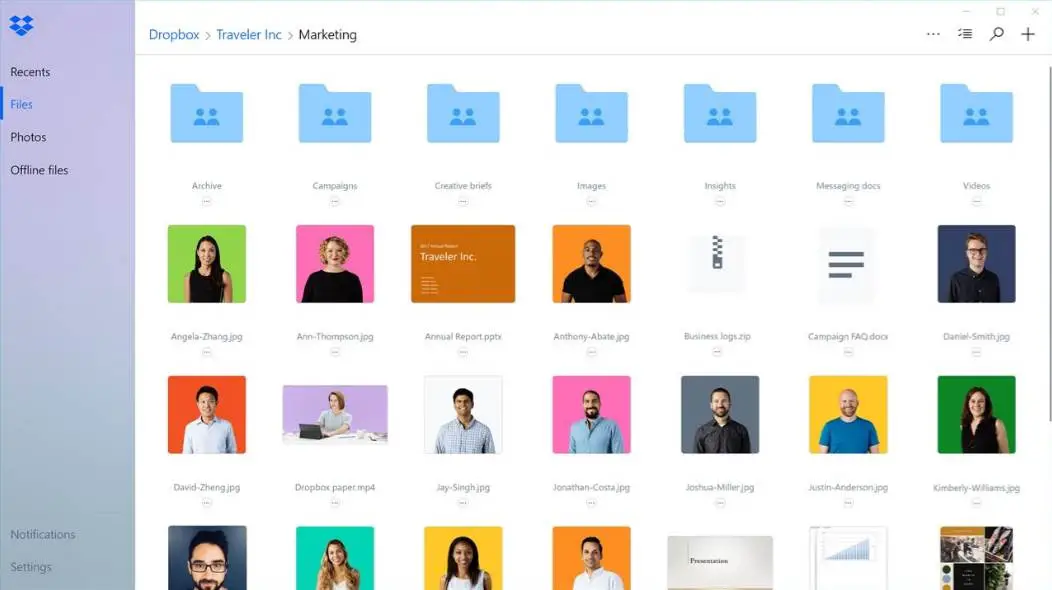Open more options under Business logs.zip
The width and height of the screenshot is (1052, 590).
[x=717, y=352]
